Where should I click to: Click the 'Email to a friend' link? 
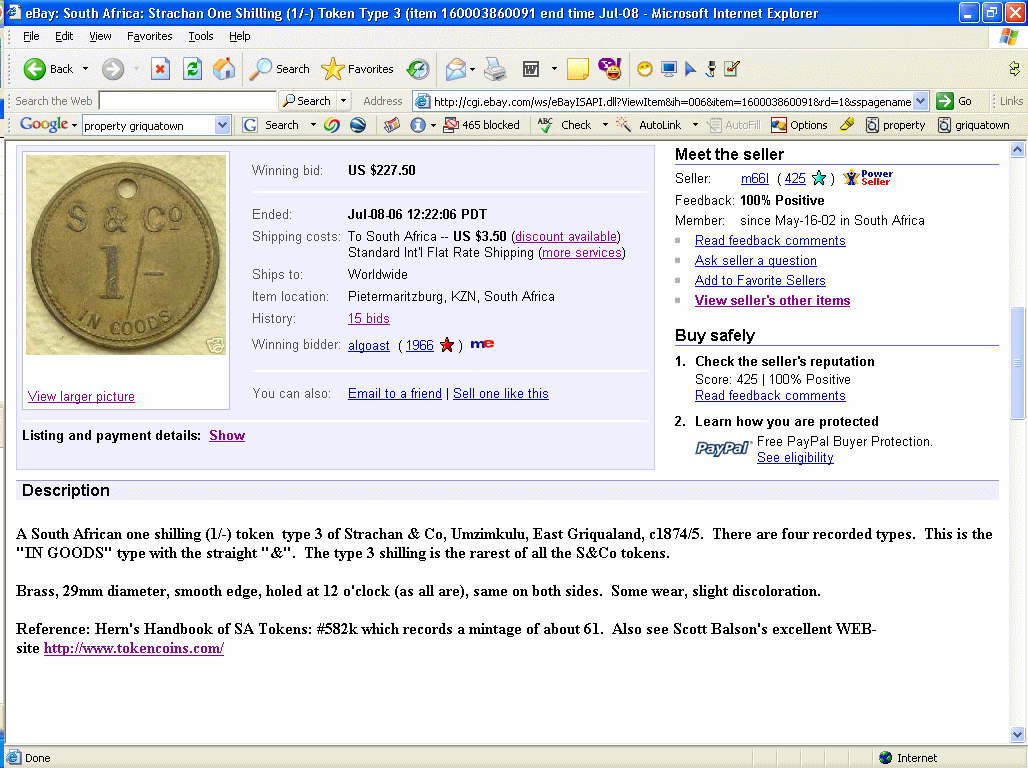point(395,394)
